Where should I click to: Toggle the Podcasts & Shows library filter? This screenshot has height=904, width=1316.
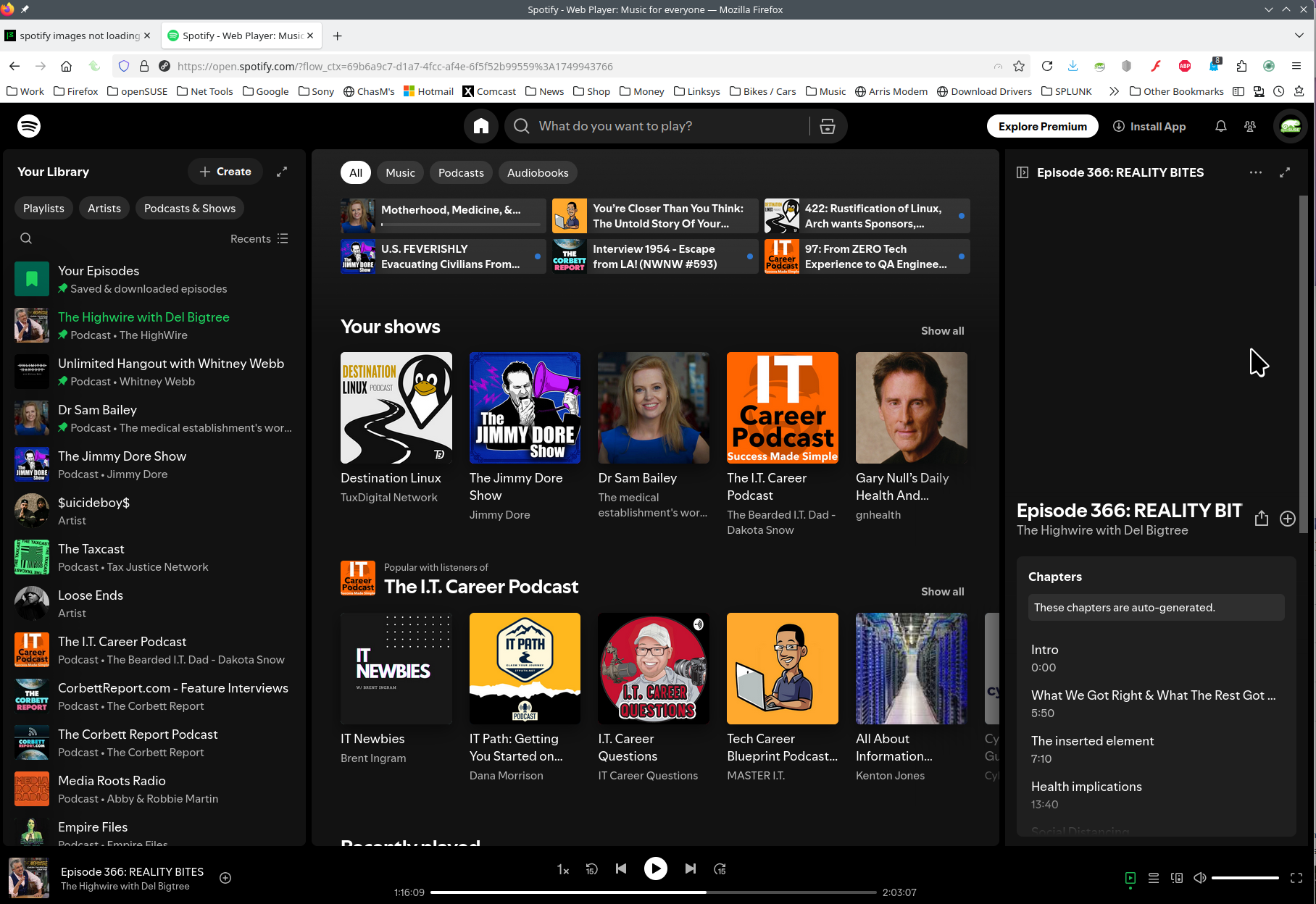[x=190, y=208]
